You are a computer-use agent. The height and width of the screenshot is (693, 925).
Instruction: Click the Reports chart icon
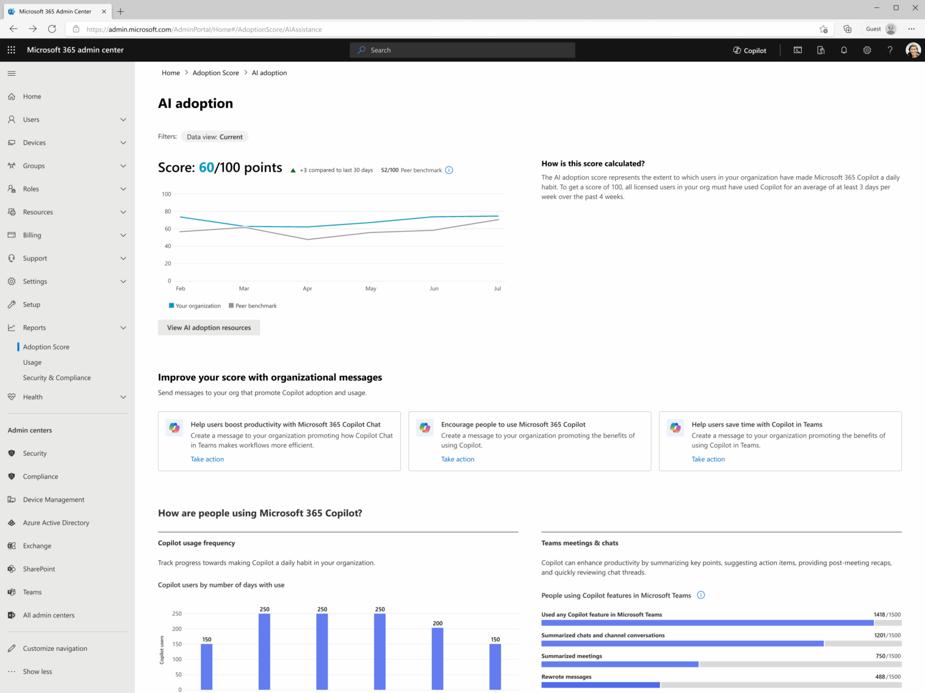(x=11, y=327)
